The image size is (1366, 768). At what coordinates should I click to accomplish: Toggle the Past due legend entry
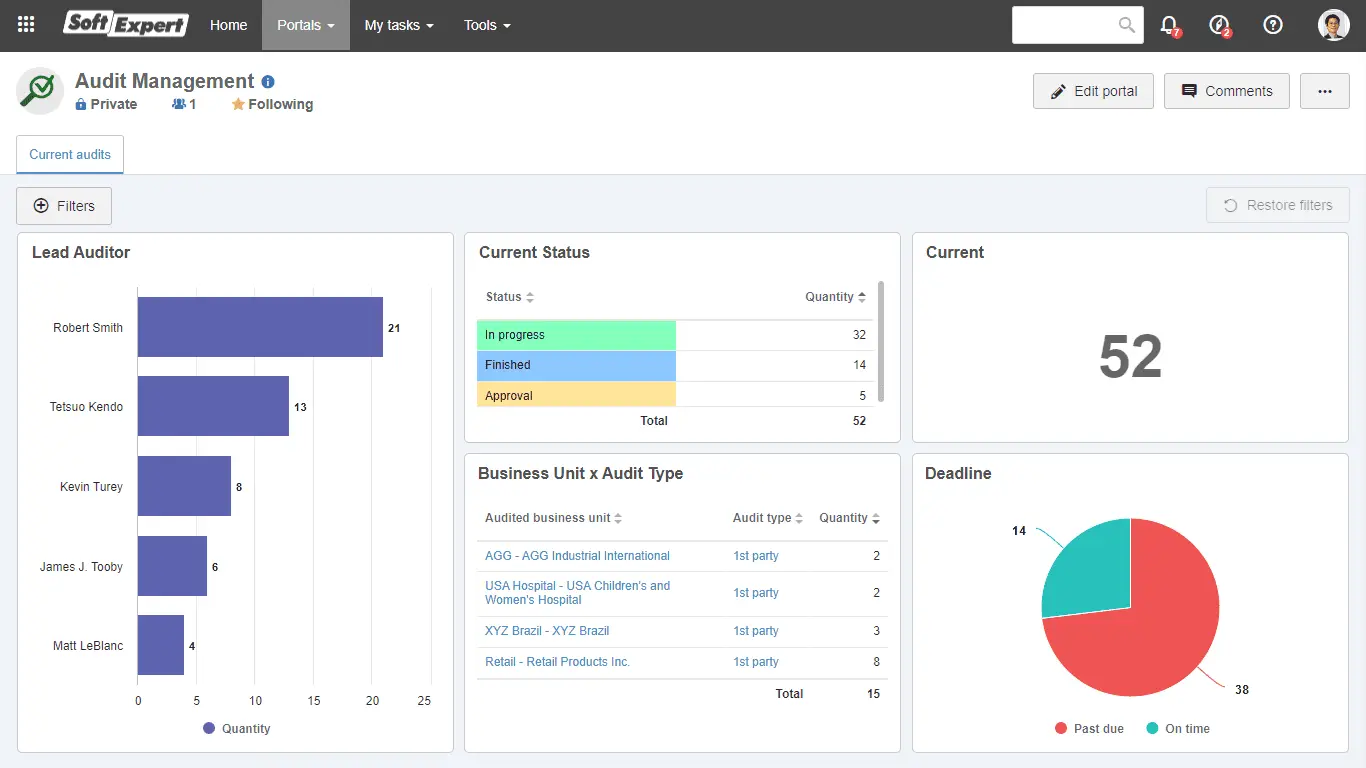[1088, 728]
